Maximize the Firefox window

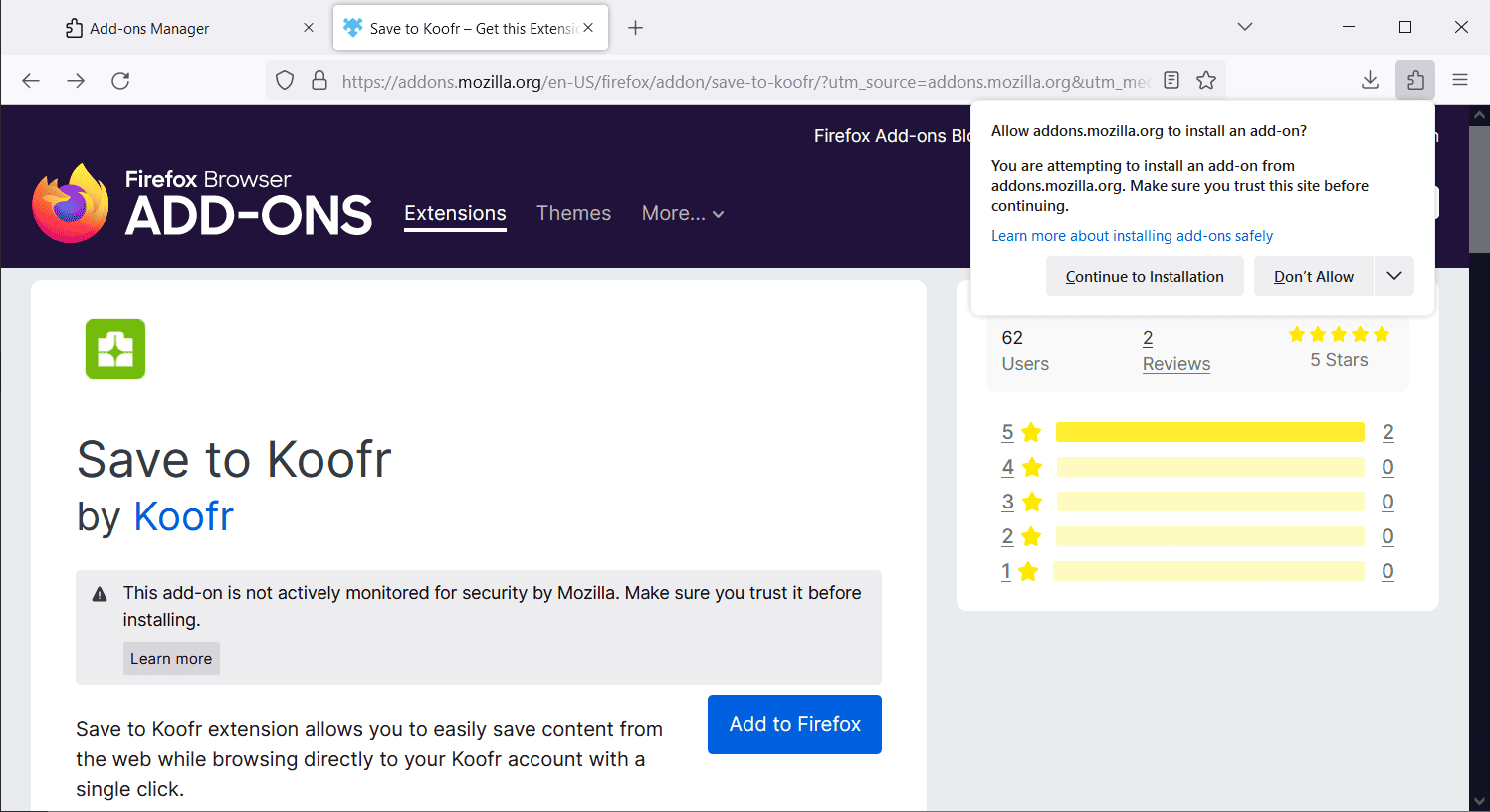1405,27
